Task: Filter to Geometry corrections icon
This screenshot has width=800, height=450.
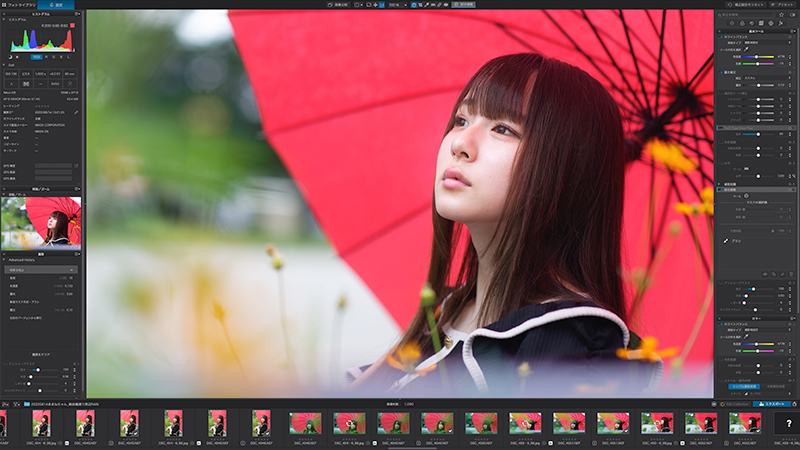Action: [761, 23]
